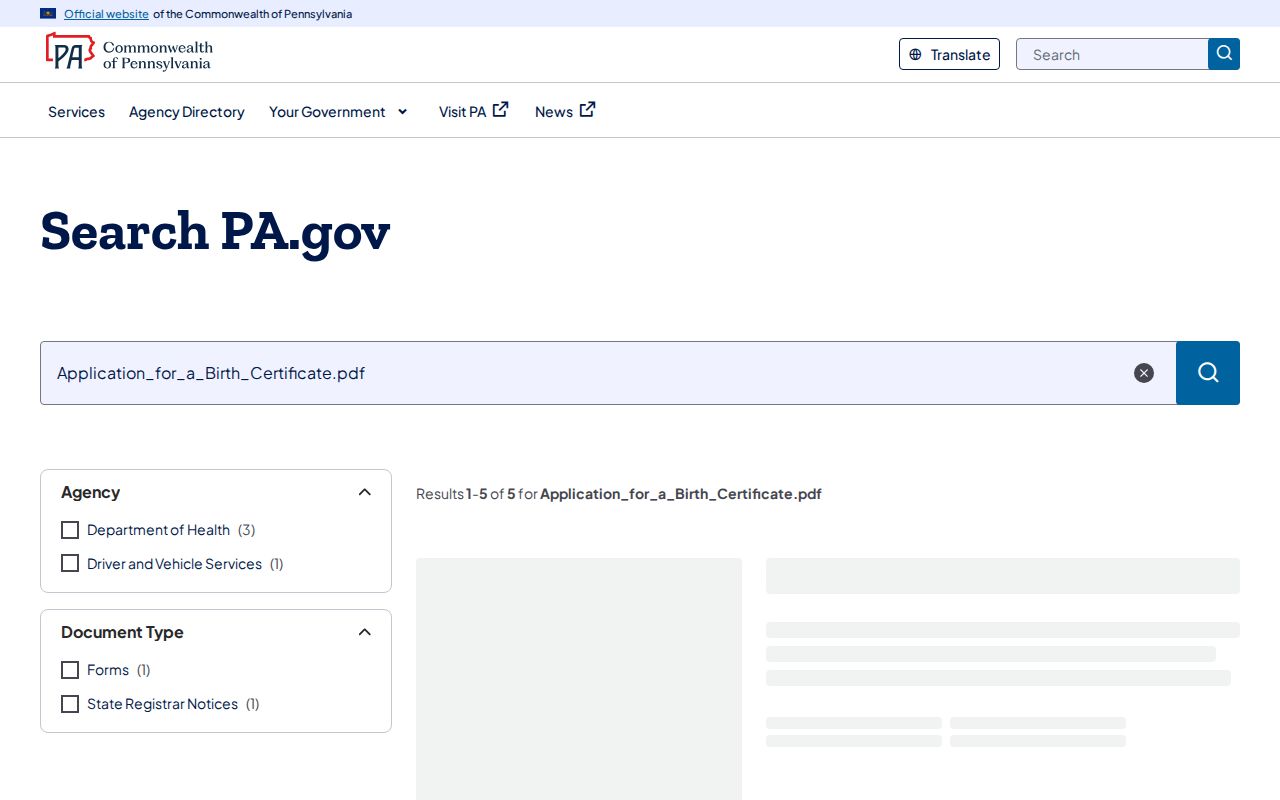Image resolution: width=1280 pixels, height=800 pixels.
Task: Check the Driver and Vehicle Services filter
Action: click(70, 564)
